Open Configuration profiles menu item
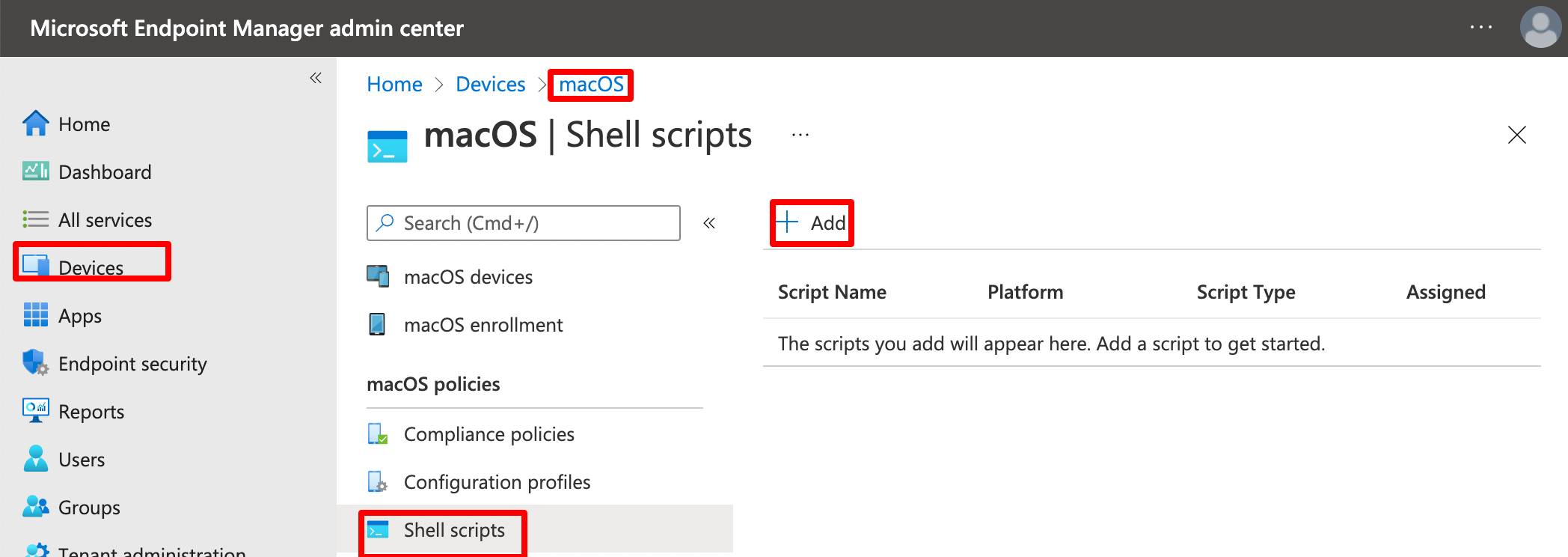Image resolution: width=1568 pixels, height=557 pixels. click(x=497, y=482)
